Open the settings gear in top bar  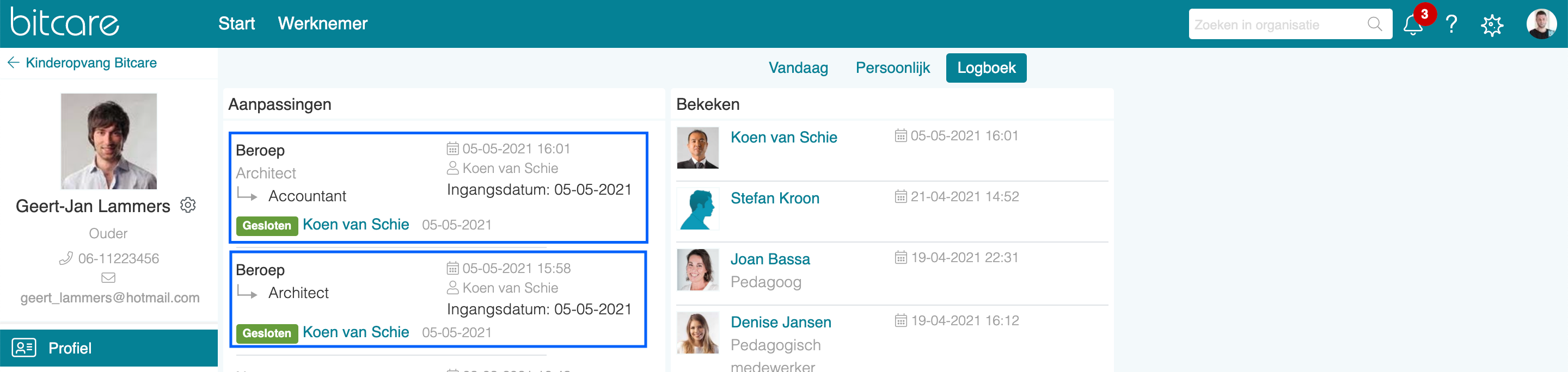(x=1492, y=25)
